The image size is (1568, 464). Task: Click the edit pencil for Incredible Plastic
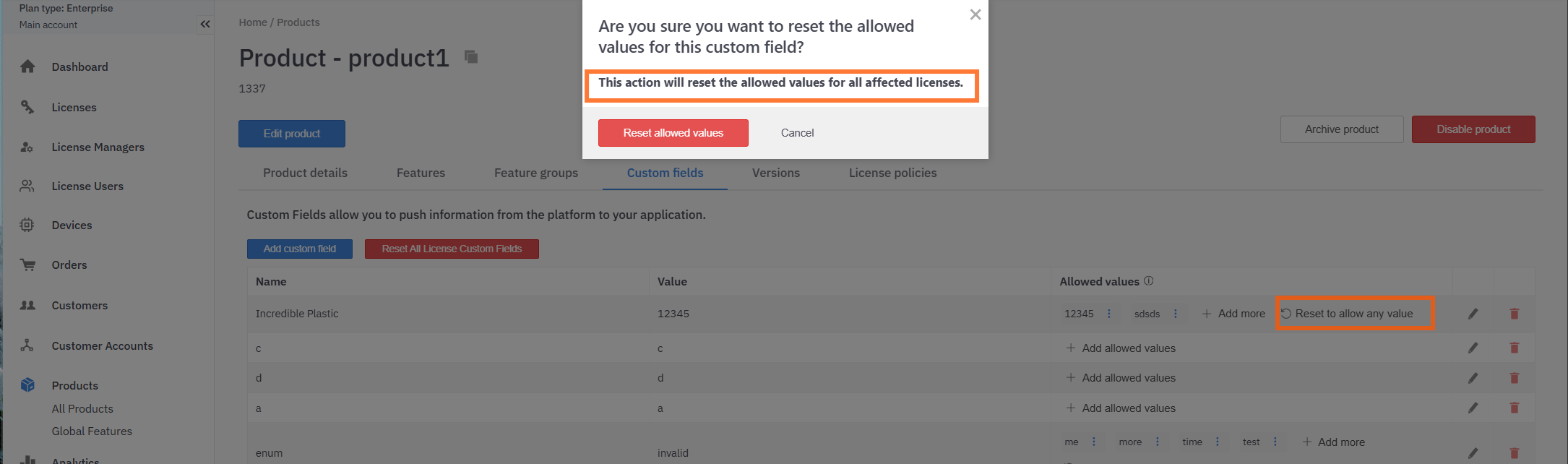[x=1473, y=314]
